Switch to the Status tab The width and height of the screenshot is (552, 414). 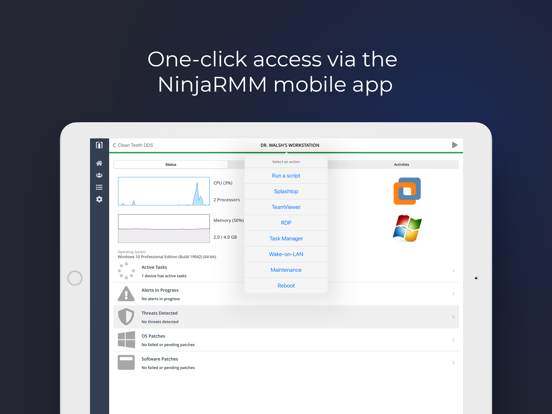171,164
